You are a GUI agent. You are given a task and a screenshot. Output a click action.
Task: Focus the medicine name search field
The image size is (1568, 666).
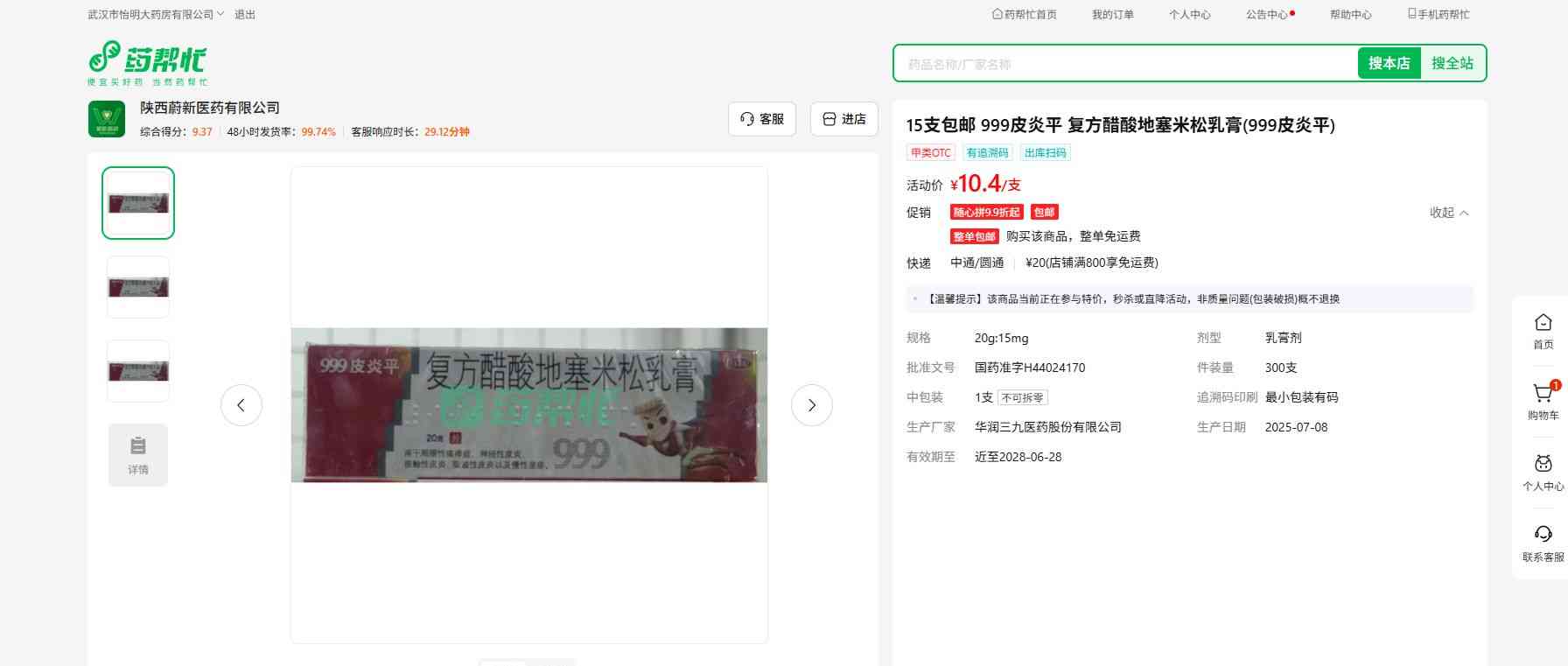click(1124, 64)
